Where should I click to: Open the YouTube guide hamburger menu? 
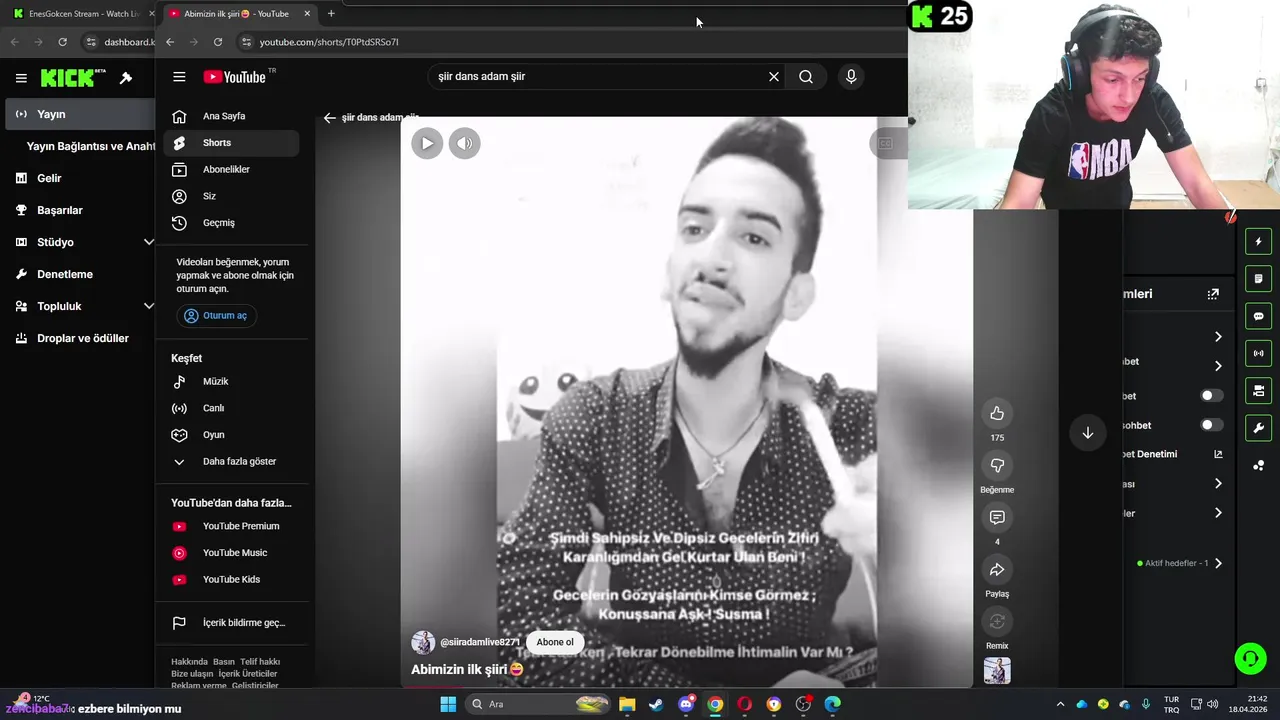[179, 77]
